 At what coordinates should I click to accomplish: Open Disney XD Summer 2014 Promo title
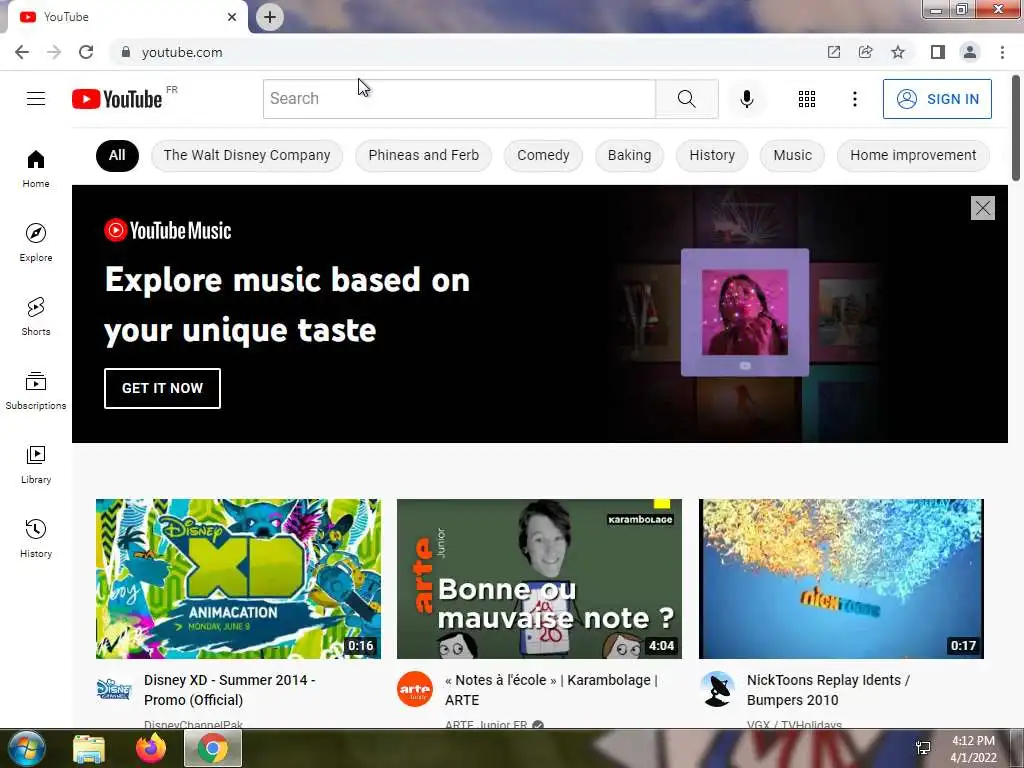[230, 690]
